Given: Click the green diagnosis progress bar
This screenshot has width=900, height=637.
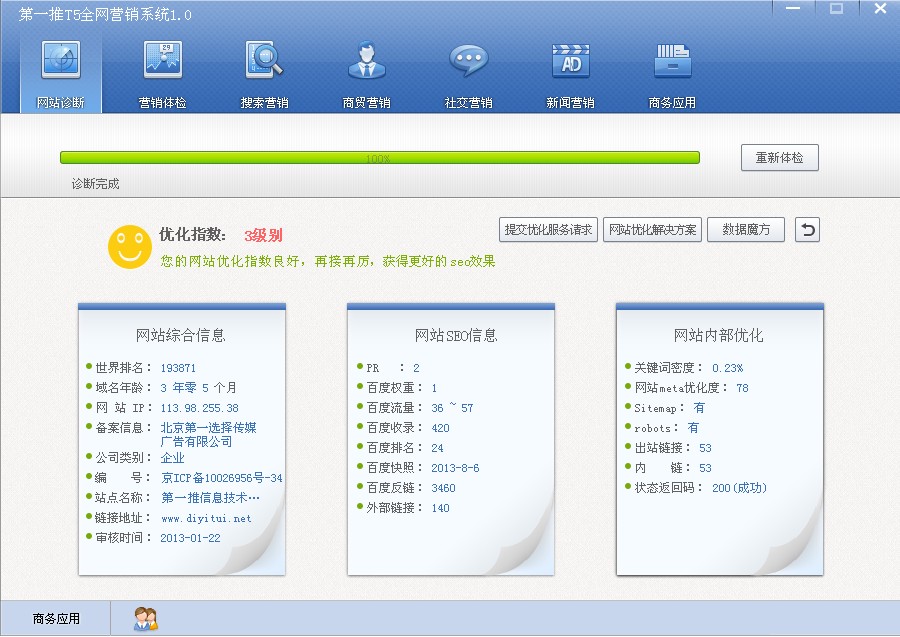Looking at the screenshot, I should tap(379, 158).
